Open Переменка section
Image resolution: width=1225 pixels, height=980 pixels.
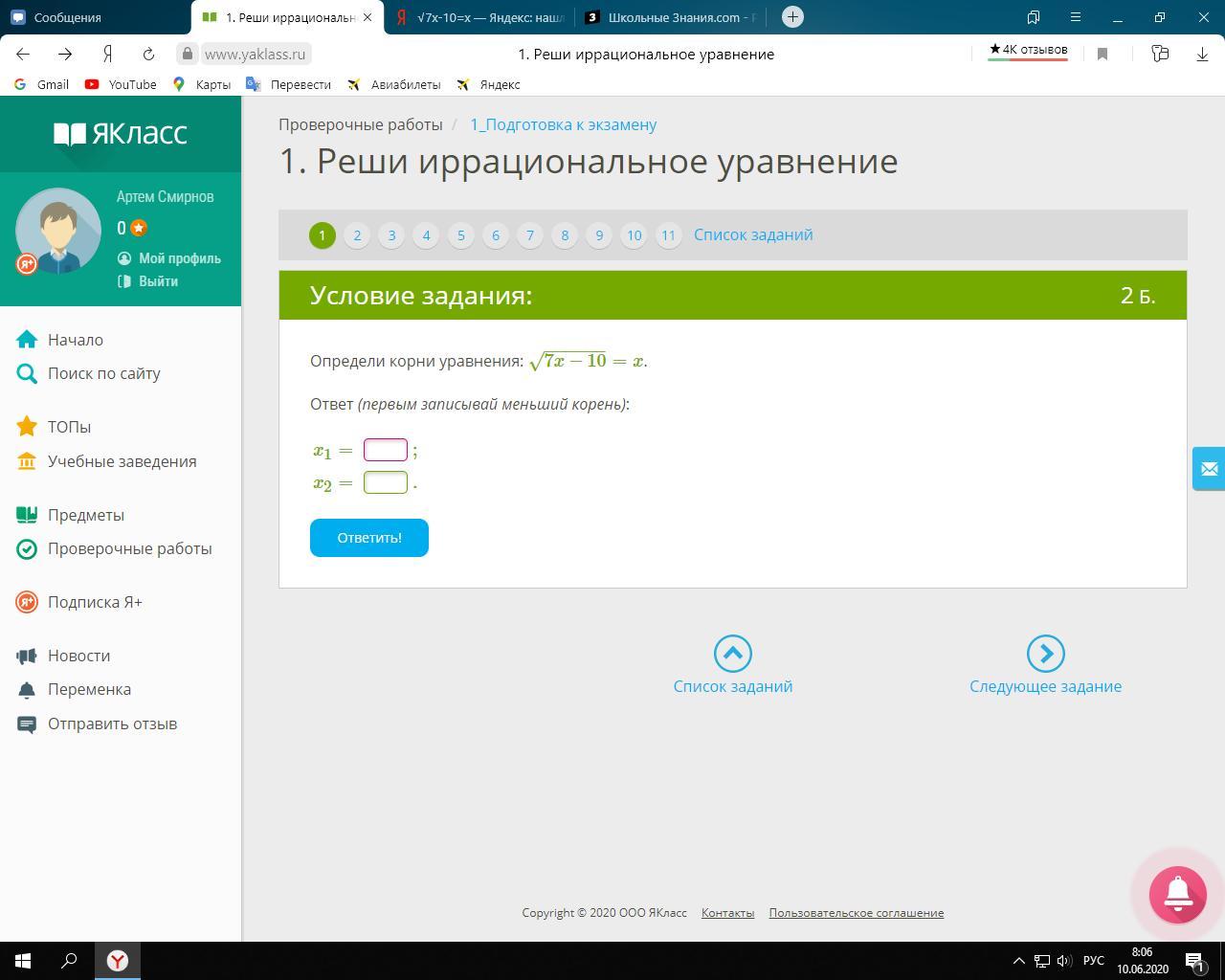90,689
